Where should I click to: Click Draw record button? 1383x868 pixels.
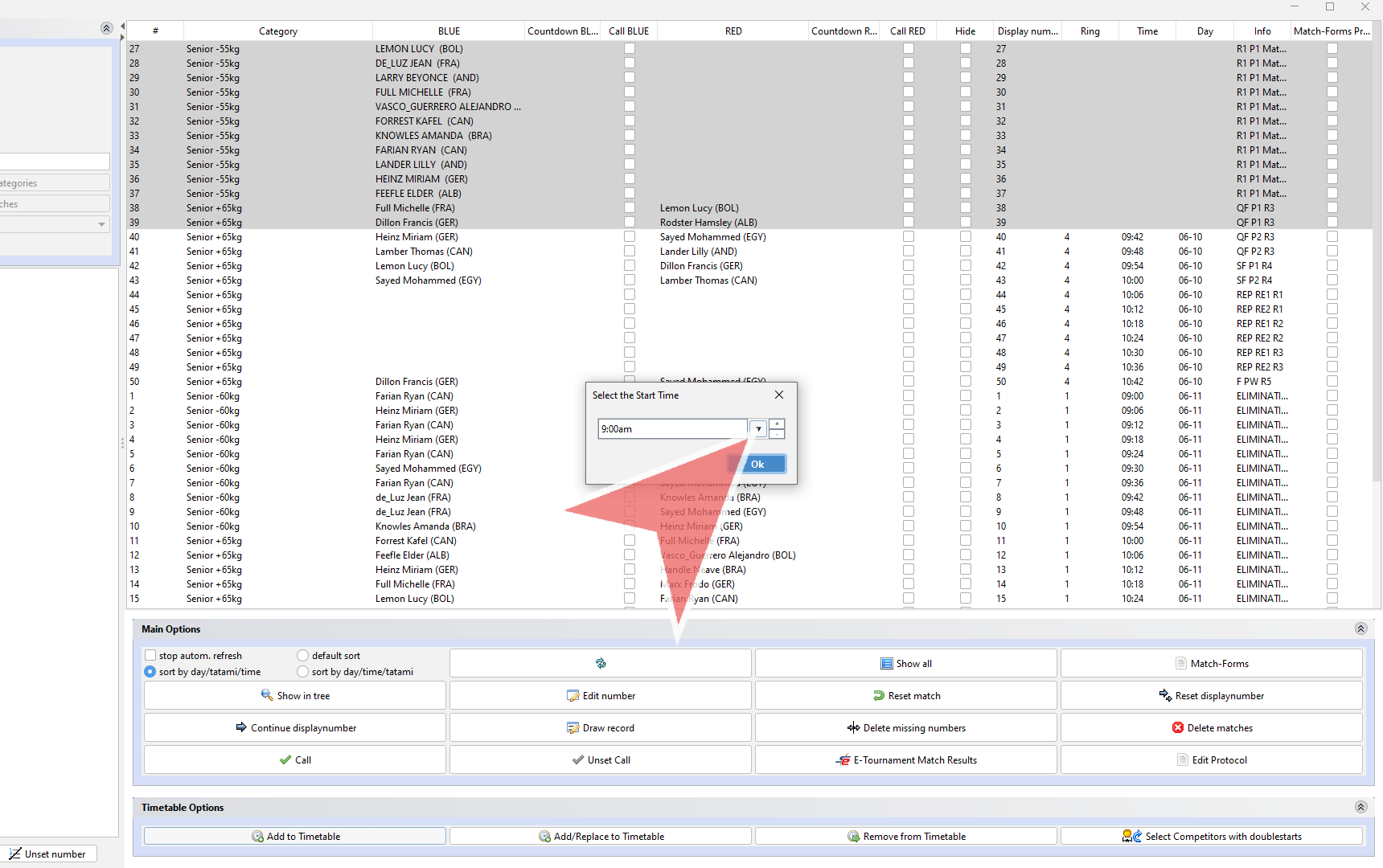click(x=600, y=727)
